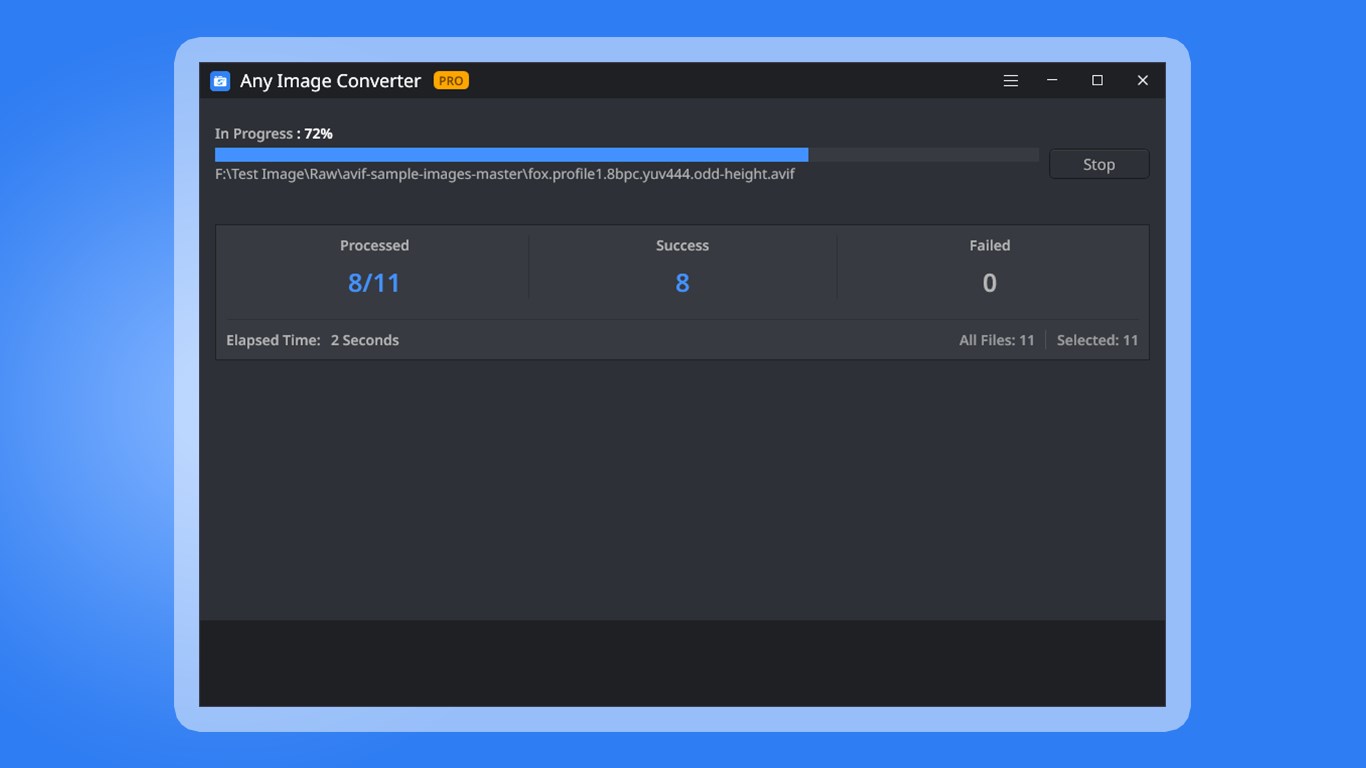Click the 'Any Image Converter' title text
The width and height of the screenshot is (1366, 768).
(x=330, y=81)
